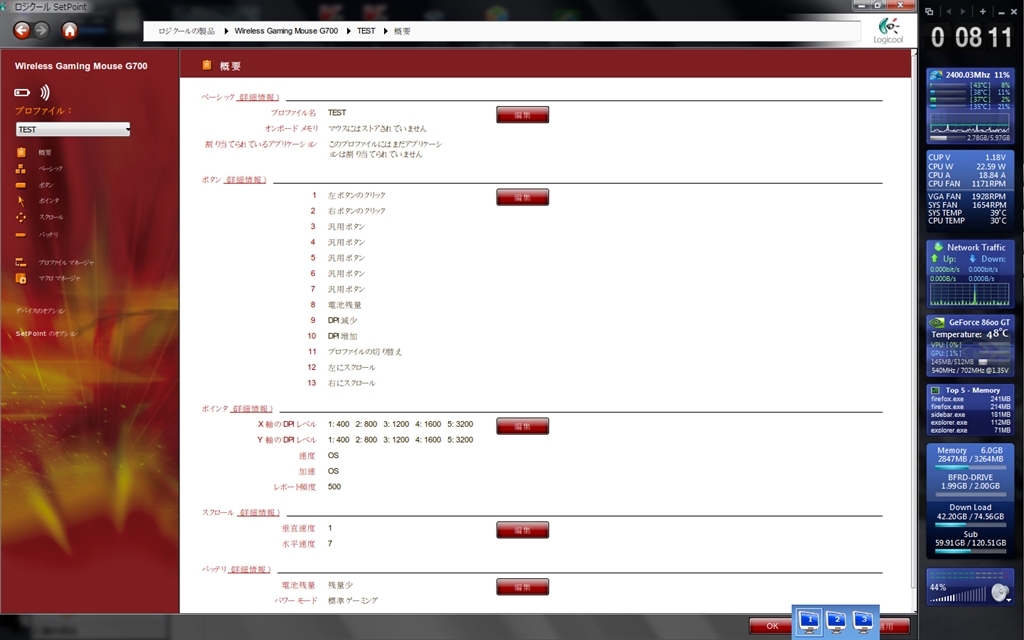Click the next gadget page arrow in sidebar
The width and height of the screenshot is (1024, 640).
963,12
